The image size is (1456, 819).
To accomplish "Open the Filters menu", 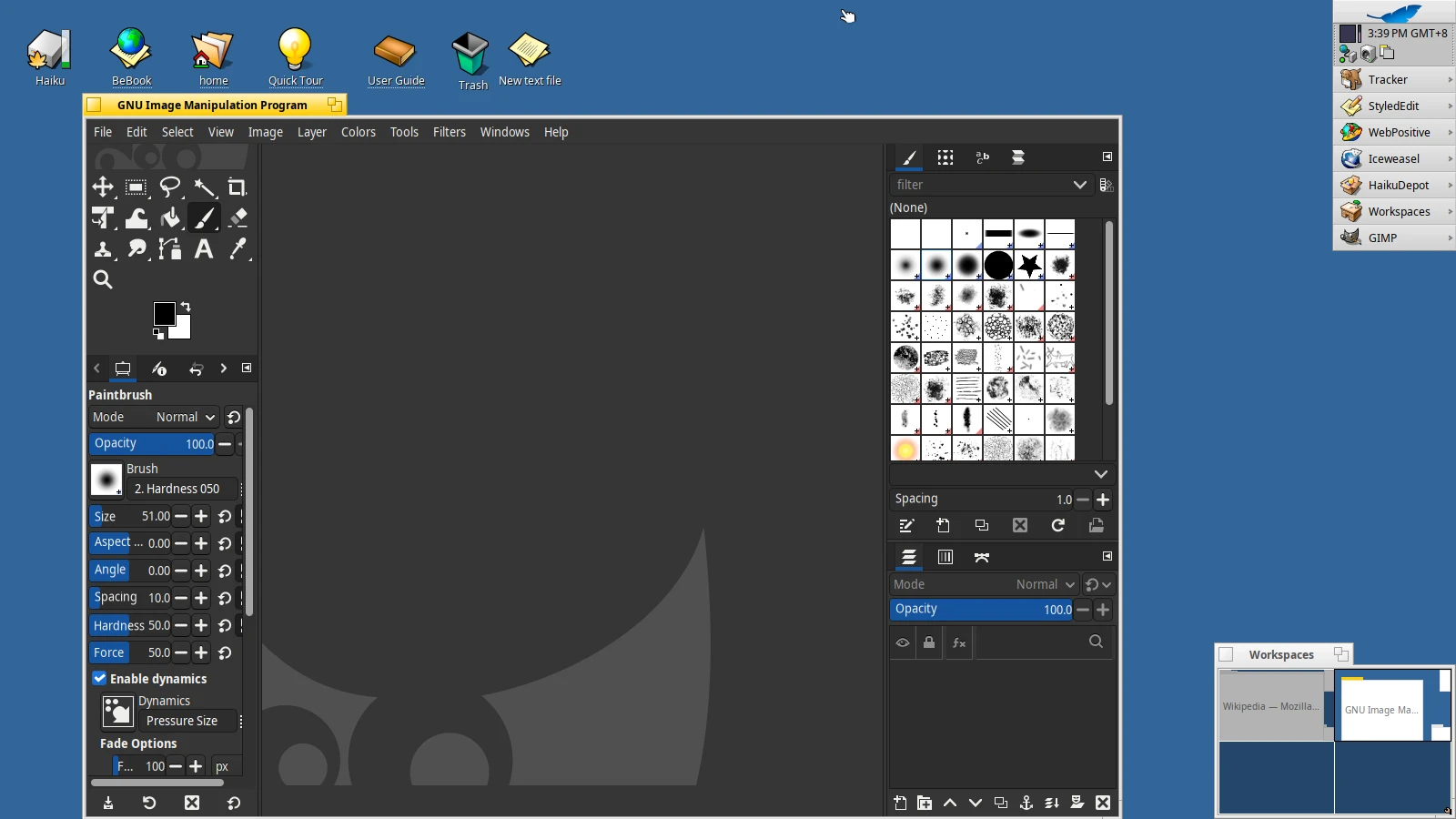I will point(450,132).
